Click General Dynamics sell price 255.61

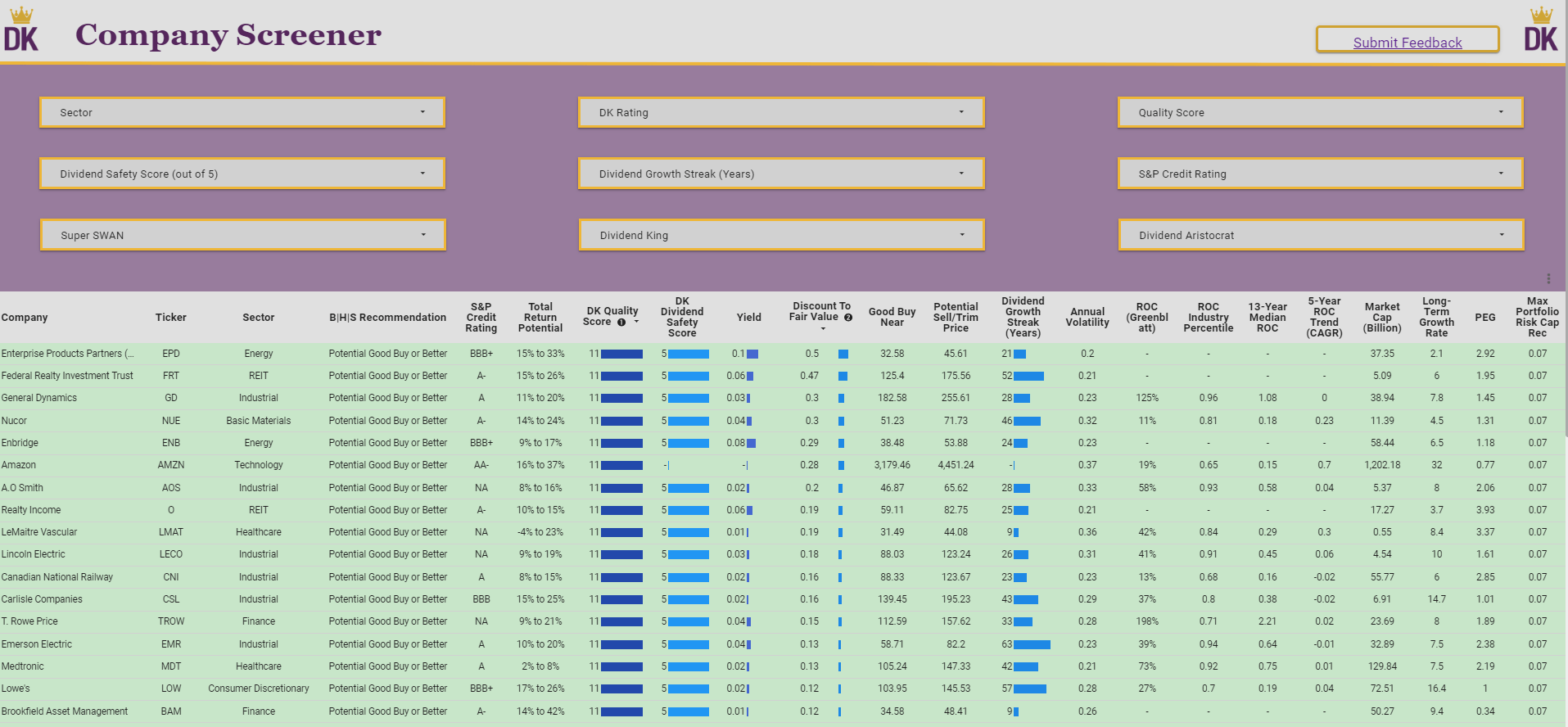(x=956, y=398)
